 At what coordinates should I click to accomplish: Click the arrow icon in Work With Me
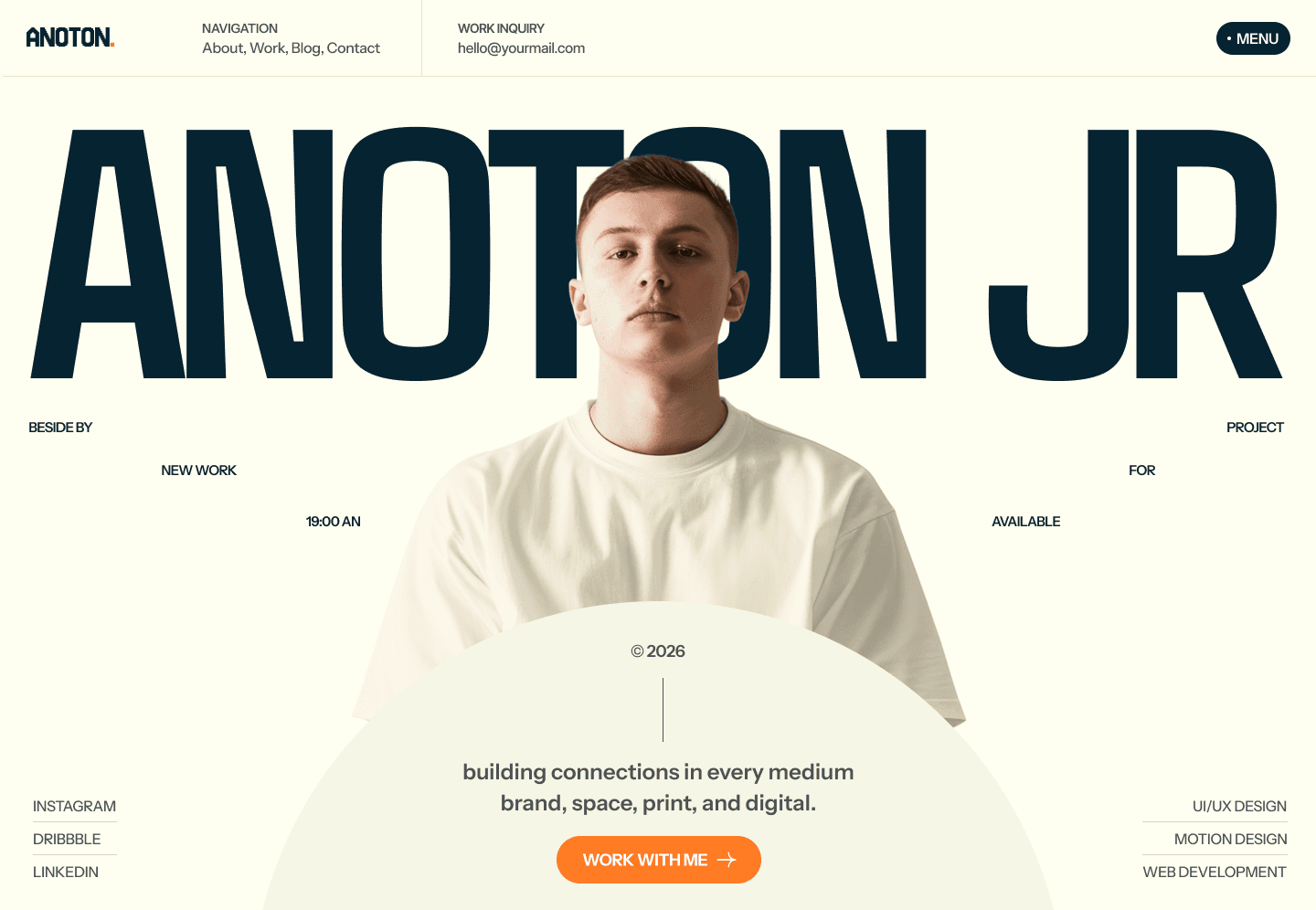[x=727, y=860]
